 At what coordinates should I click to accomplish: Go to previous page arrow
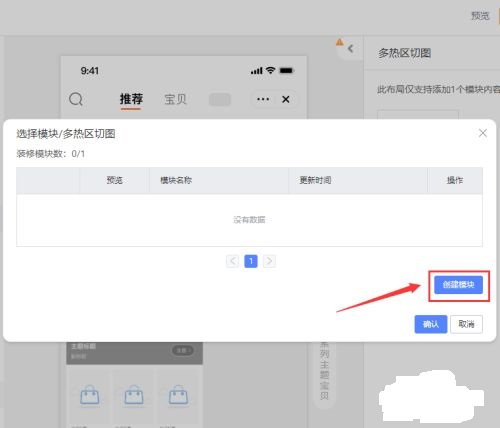[232, 261]
